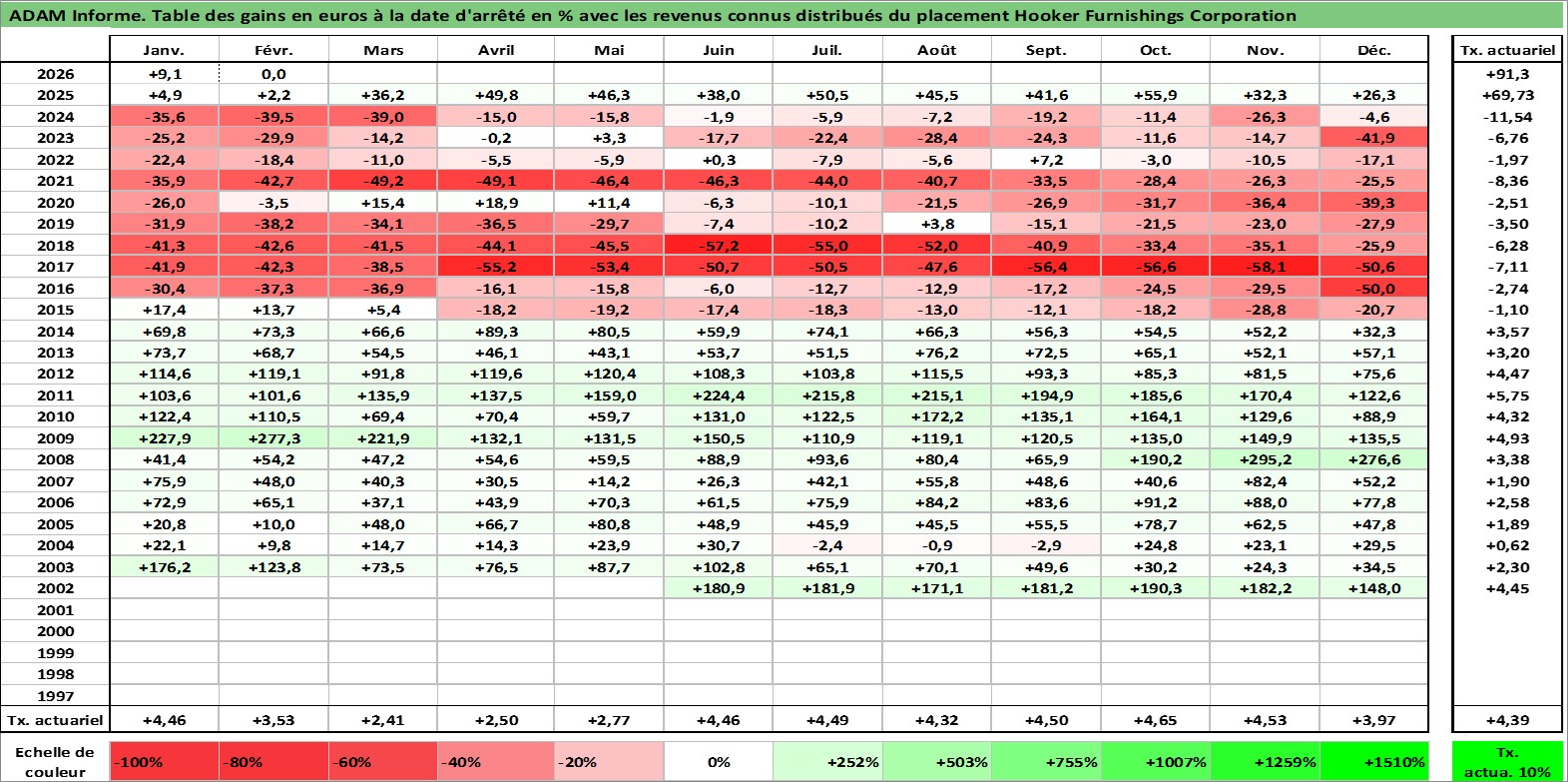Click the -11,54 actuarial rate for 2024
Screen dimensions: 1568x782
(x=1507, y=117)
